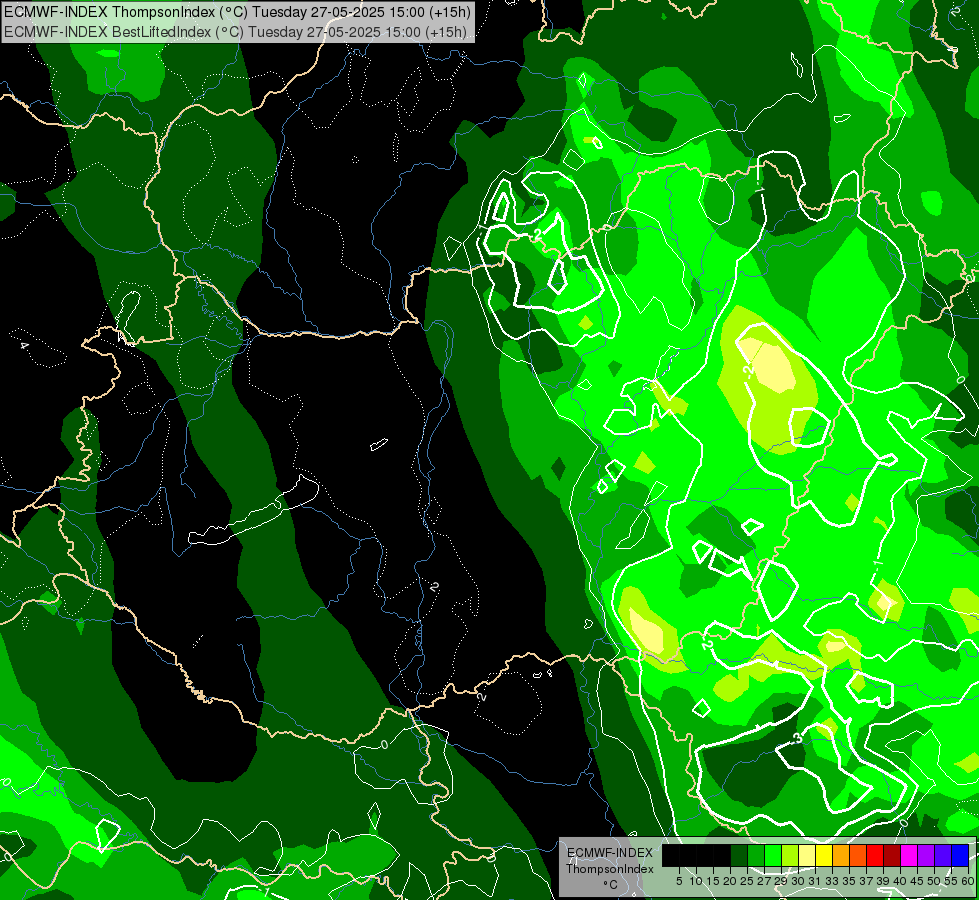Pick the medium green 25–27 legend swatch

click(x=756, y=855)
